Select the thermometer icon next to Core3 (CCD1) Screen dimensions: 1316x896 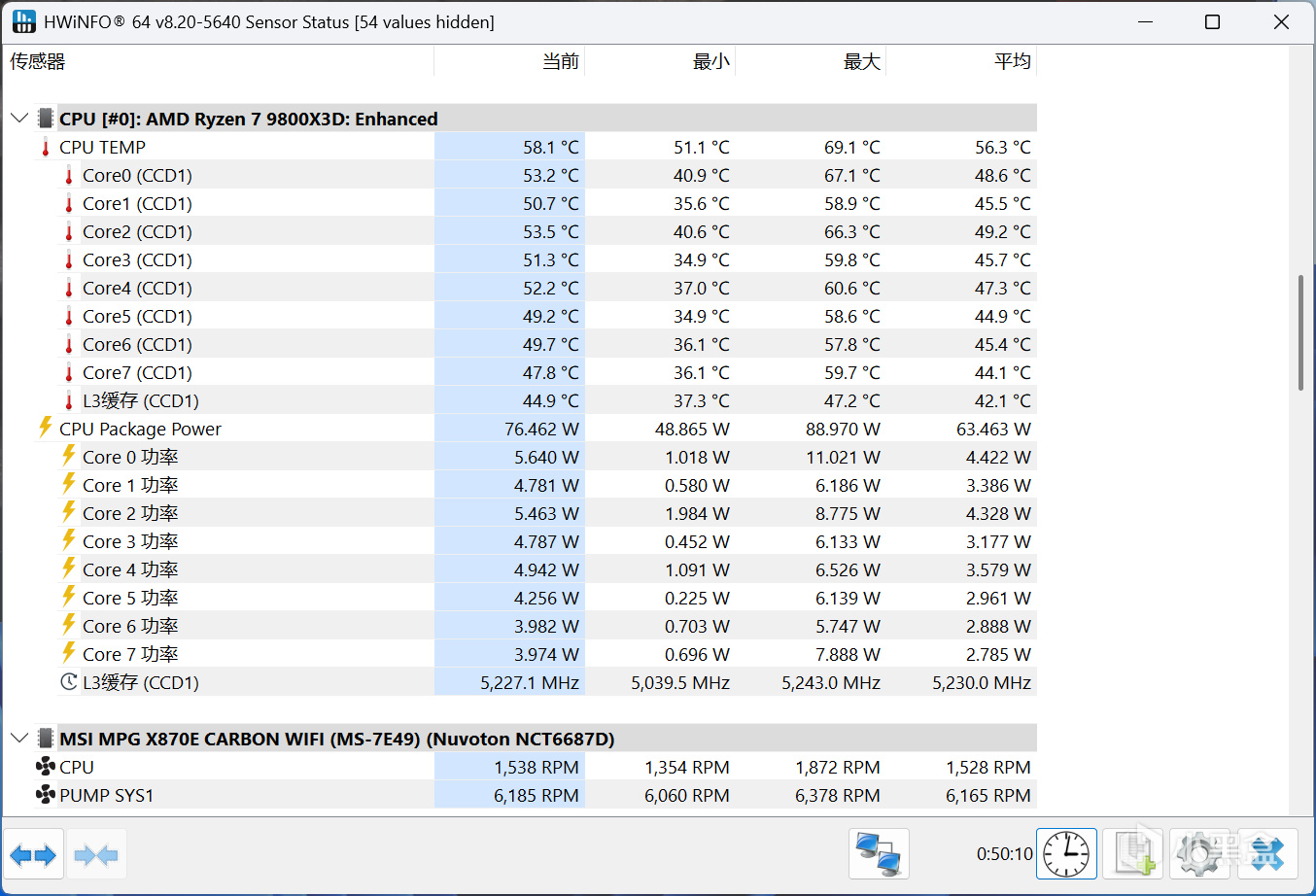[x=69, y=260]
